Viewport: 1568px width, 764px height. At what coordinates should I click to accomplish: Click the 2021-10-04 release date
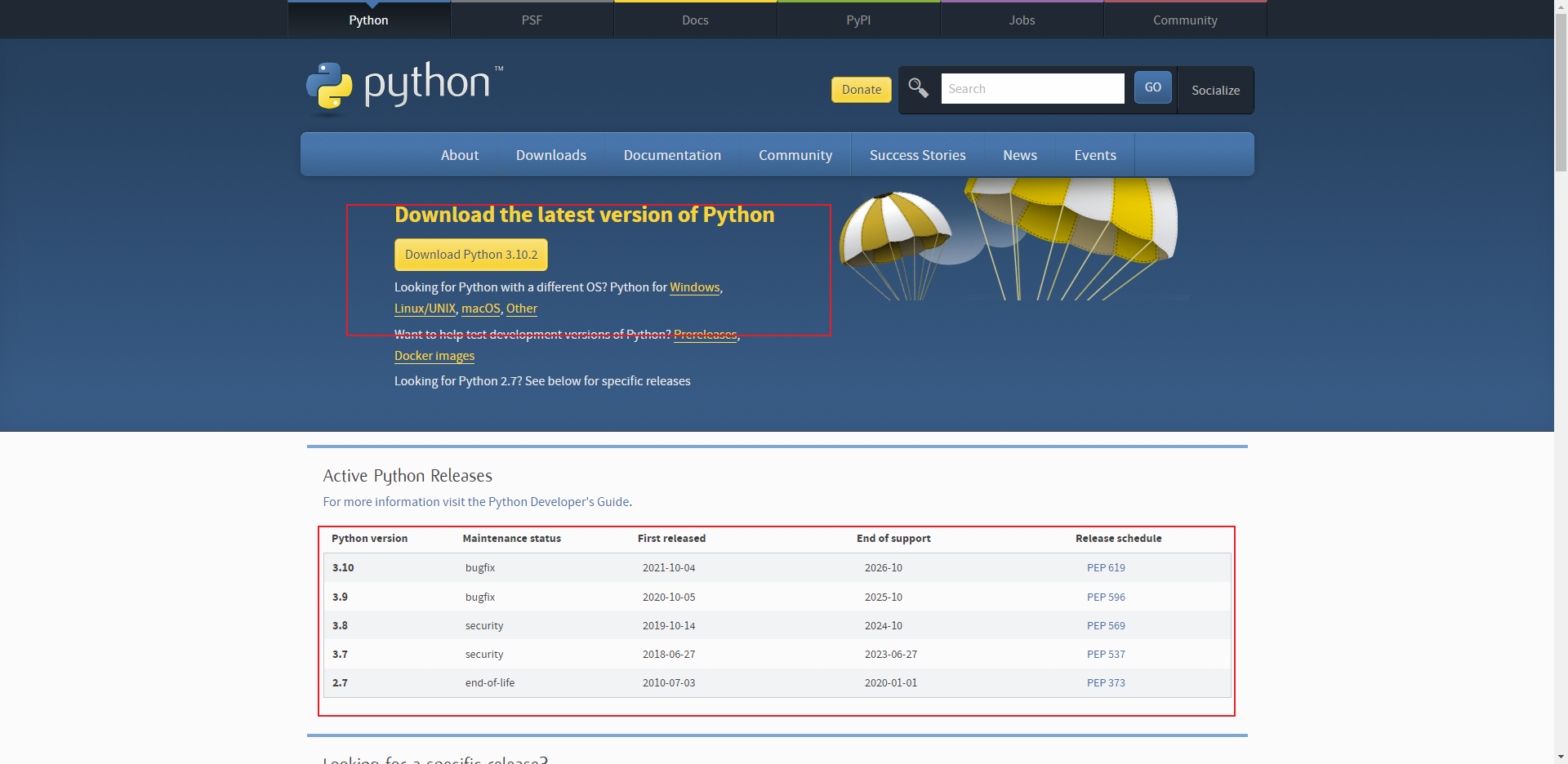point(669,568)
